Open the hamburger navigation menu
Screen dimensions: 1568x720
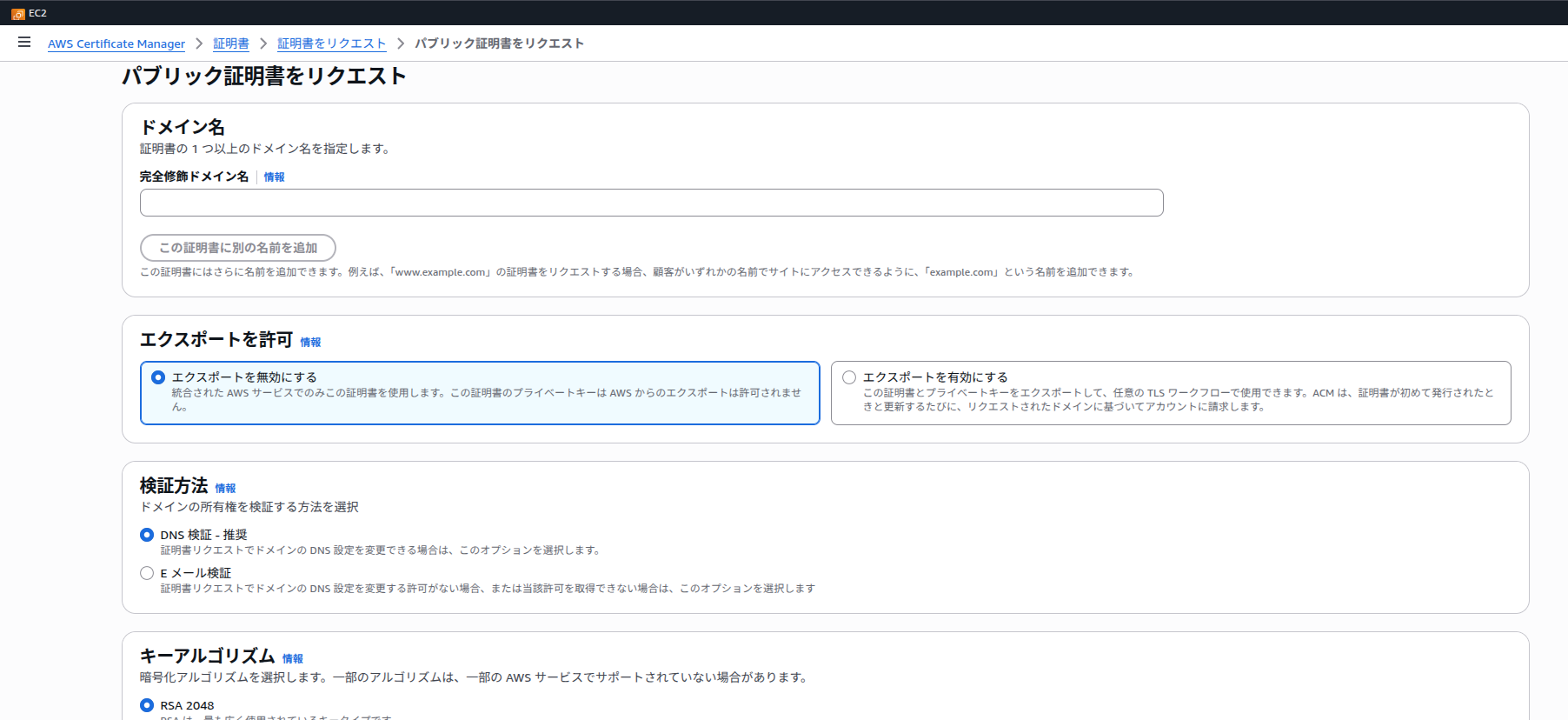point(24,42)
